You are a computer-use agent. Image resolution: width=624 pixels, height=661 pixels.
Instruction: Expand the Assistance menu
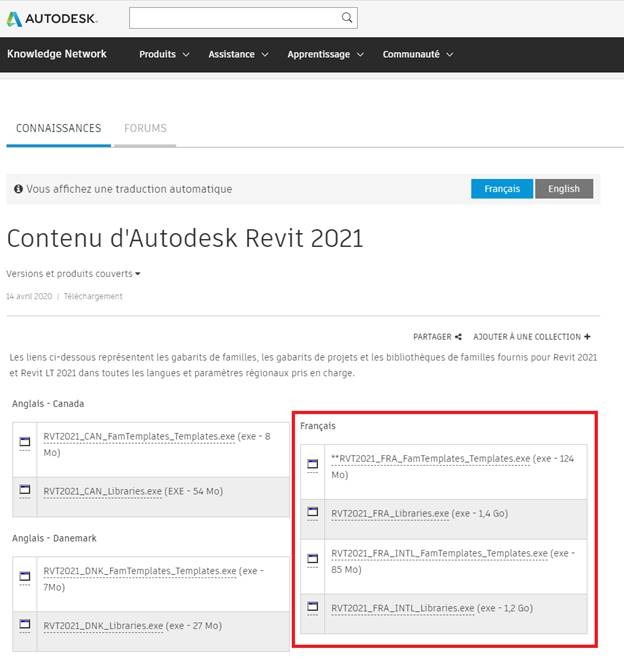pos(238,54)
